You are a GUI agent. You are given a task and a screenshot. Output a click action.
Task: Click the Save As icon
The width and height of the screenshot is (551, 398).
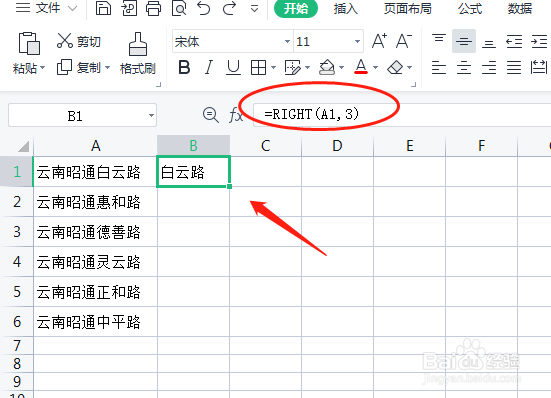point(129,8)
